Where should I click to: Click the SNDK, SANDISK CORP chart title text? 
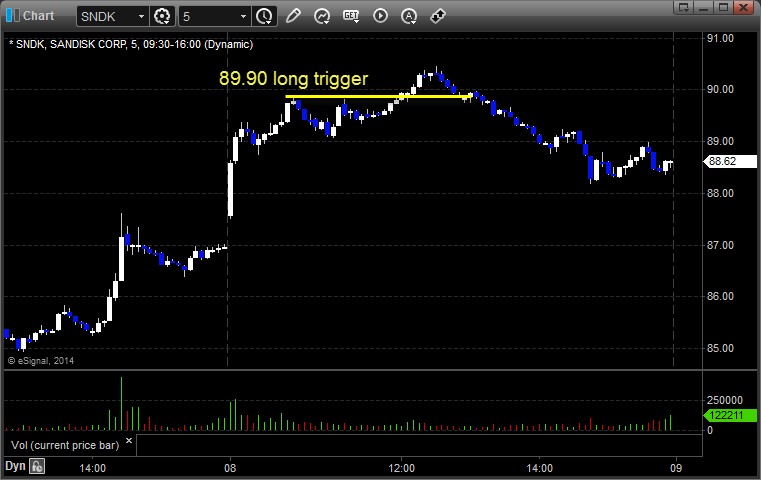(131, 45)
